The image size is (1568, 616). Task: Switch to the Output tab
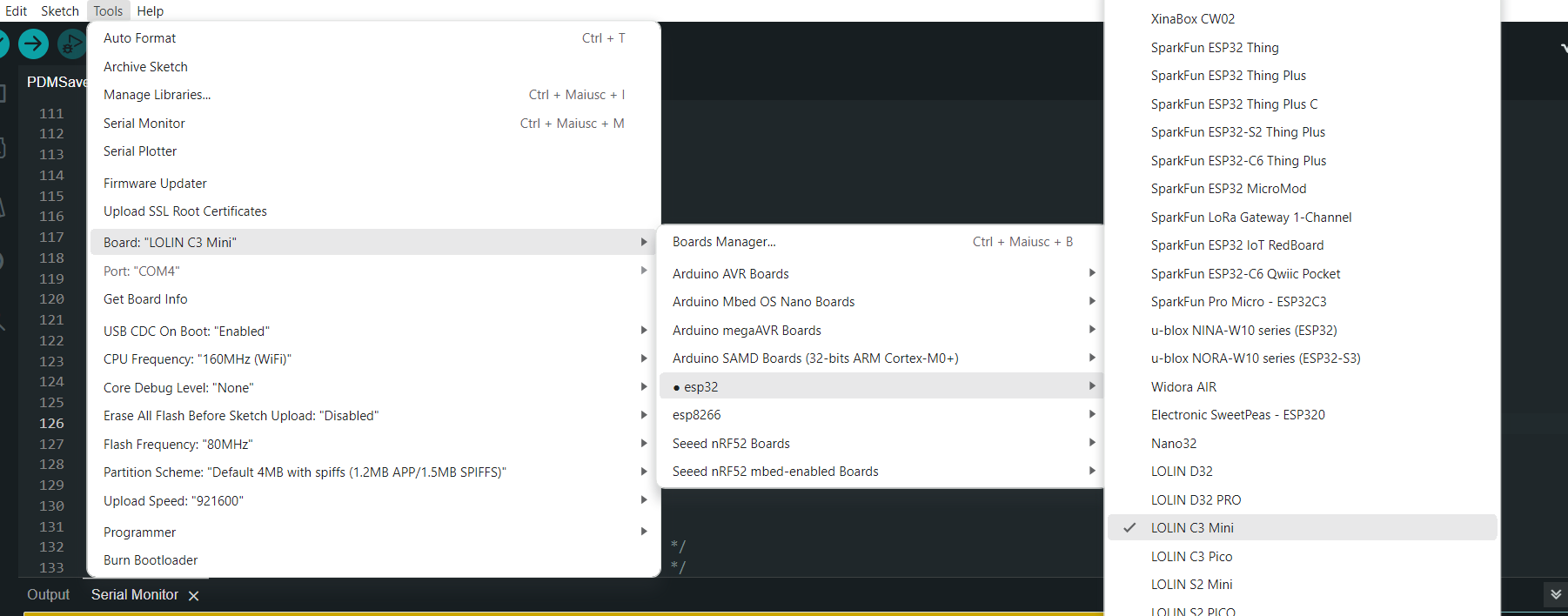tap(48, 595)
